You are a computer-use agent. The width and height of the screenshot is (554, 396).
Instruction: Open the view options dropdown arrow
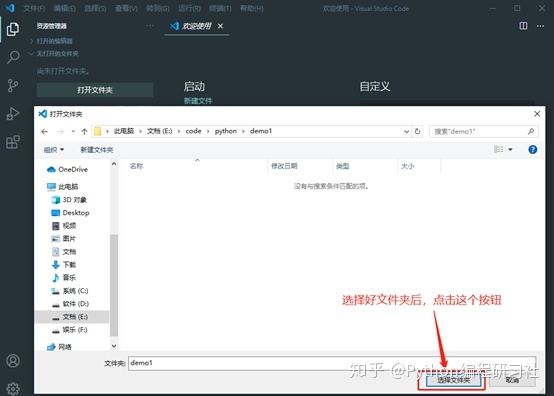click(x=510, y=149)
